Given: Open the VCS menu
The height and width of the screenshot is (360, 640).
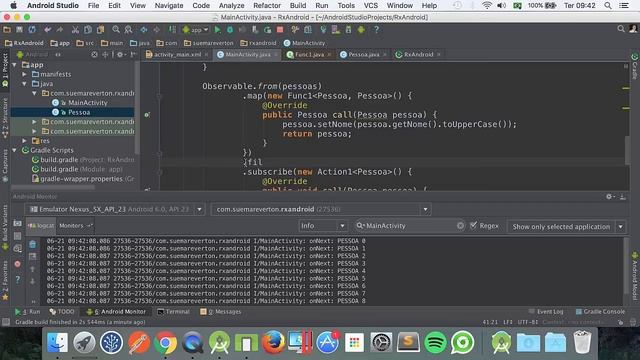Looking at the screenshot, I should click(371, 6).
